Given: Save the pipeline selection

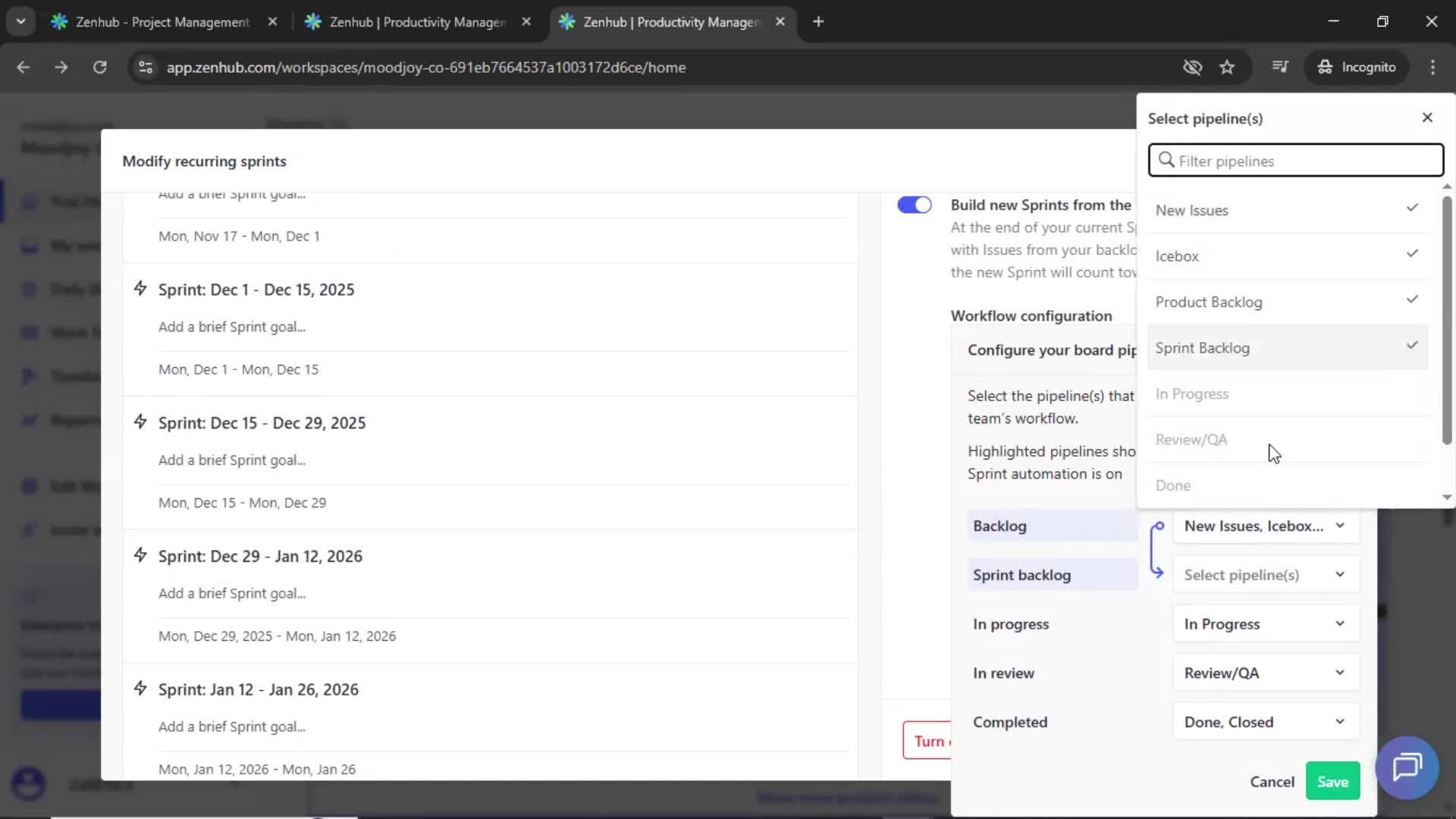Looking at the screenshot, I should point(1332,780).
